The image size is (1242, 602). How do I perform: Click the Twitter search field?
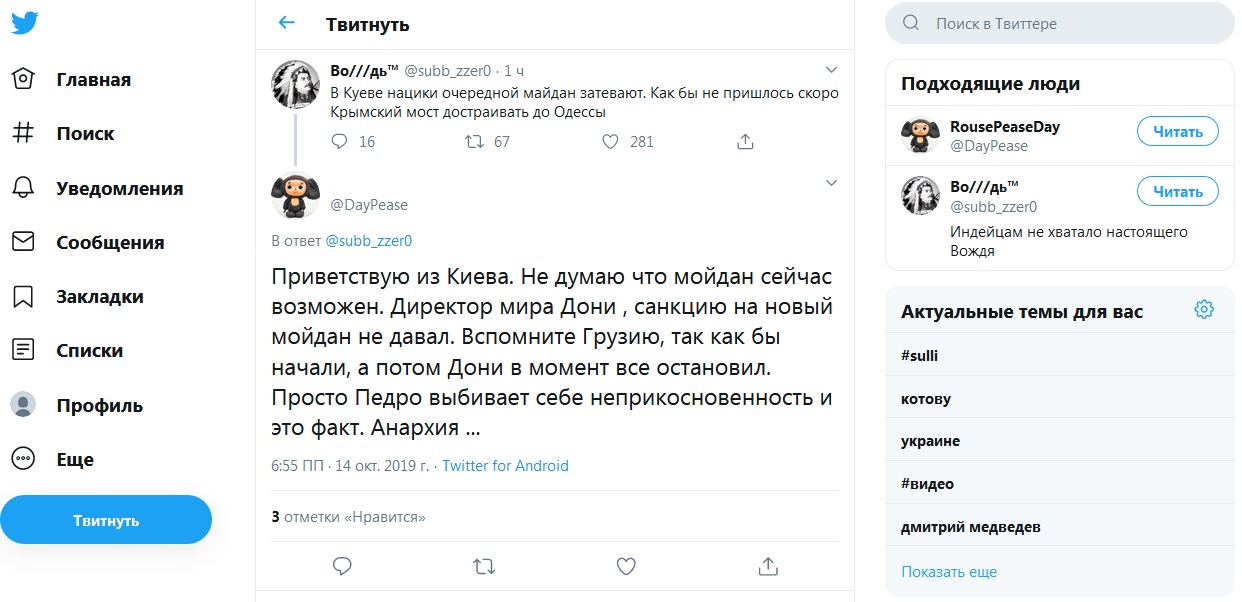click(1060, 23)
